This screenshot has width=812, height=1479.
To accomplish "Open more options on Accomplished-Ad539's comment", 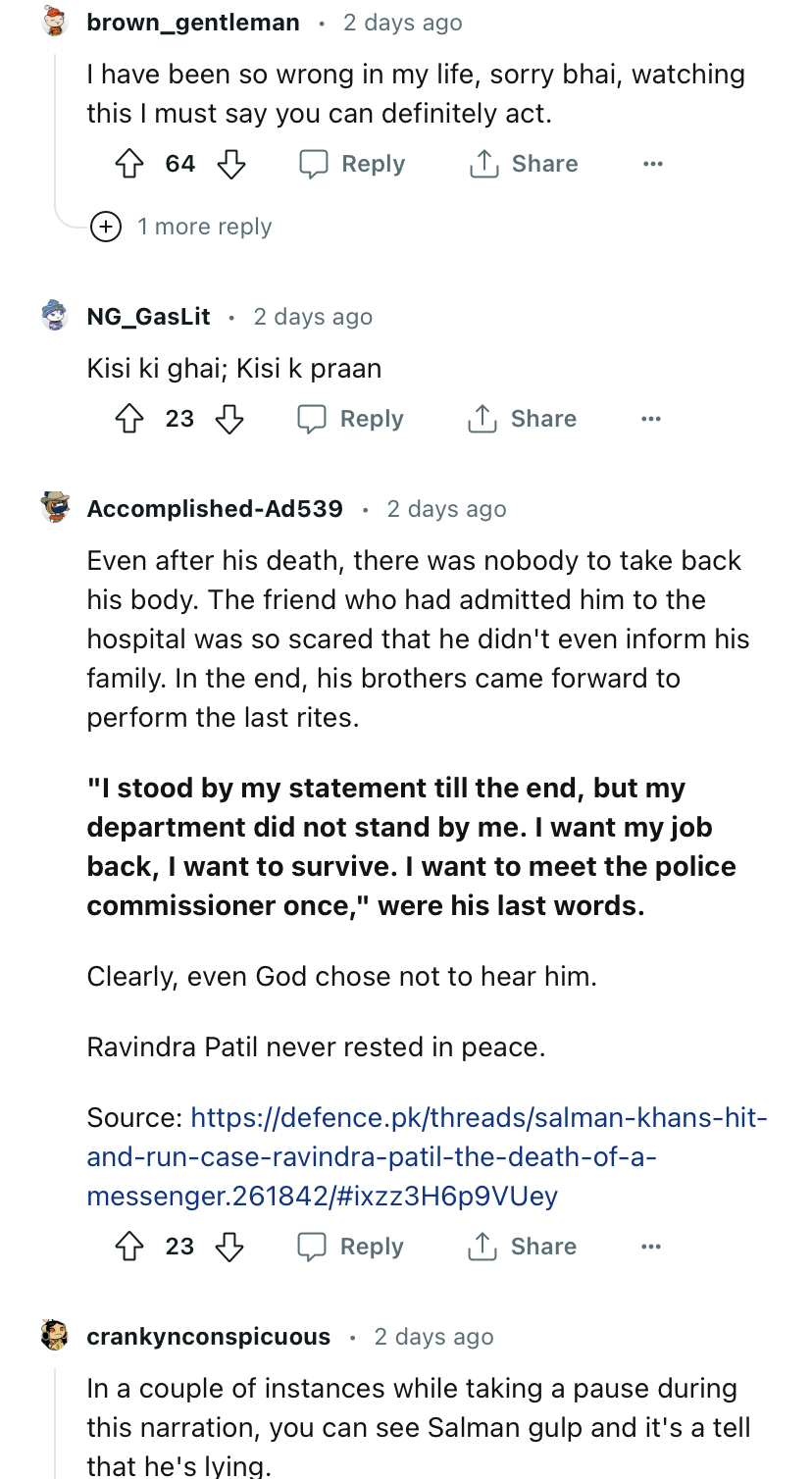I will (651, 1247).
